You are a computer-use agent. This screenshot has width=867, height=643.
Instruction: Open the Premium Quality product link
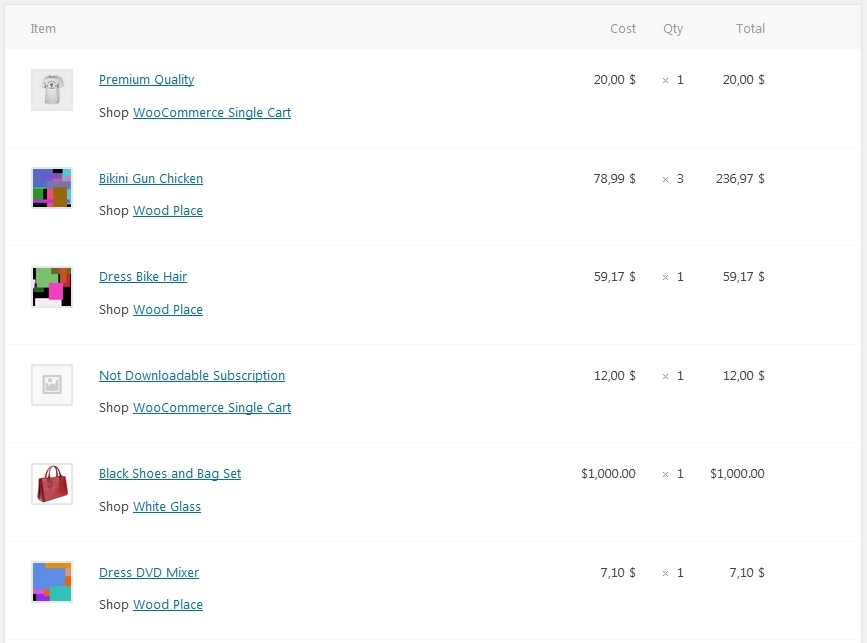tap(146, 80)
